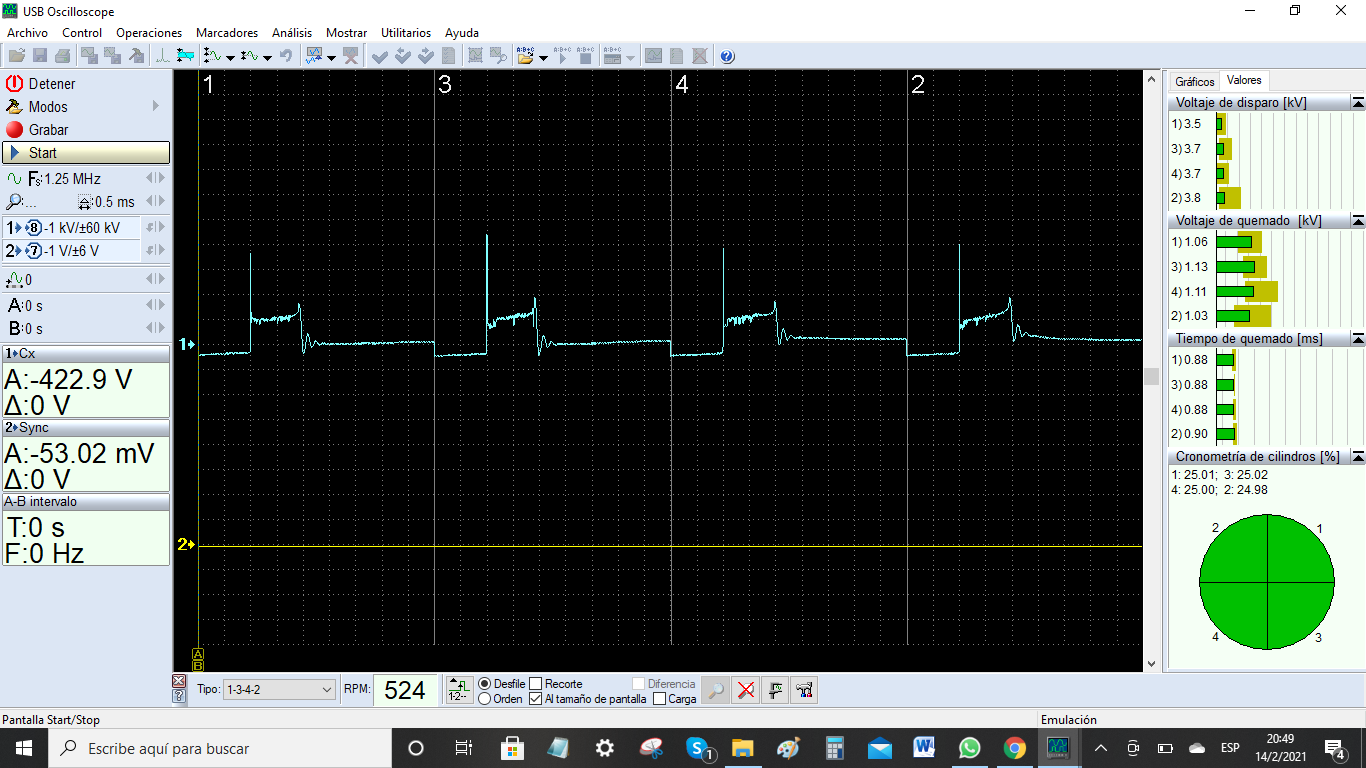Switch to the Gráficos tab
The image size is (1366, 768).
(x=1194, y=82)
